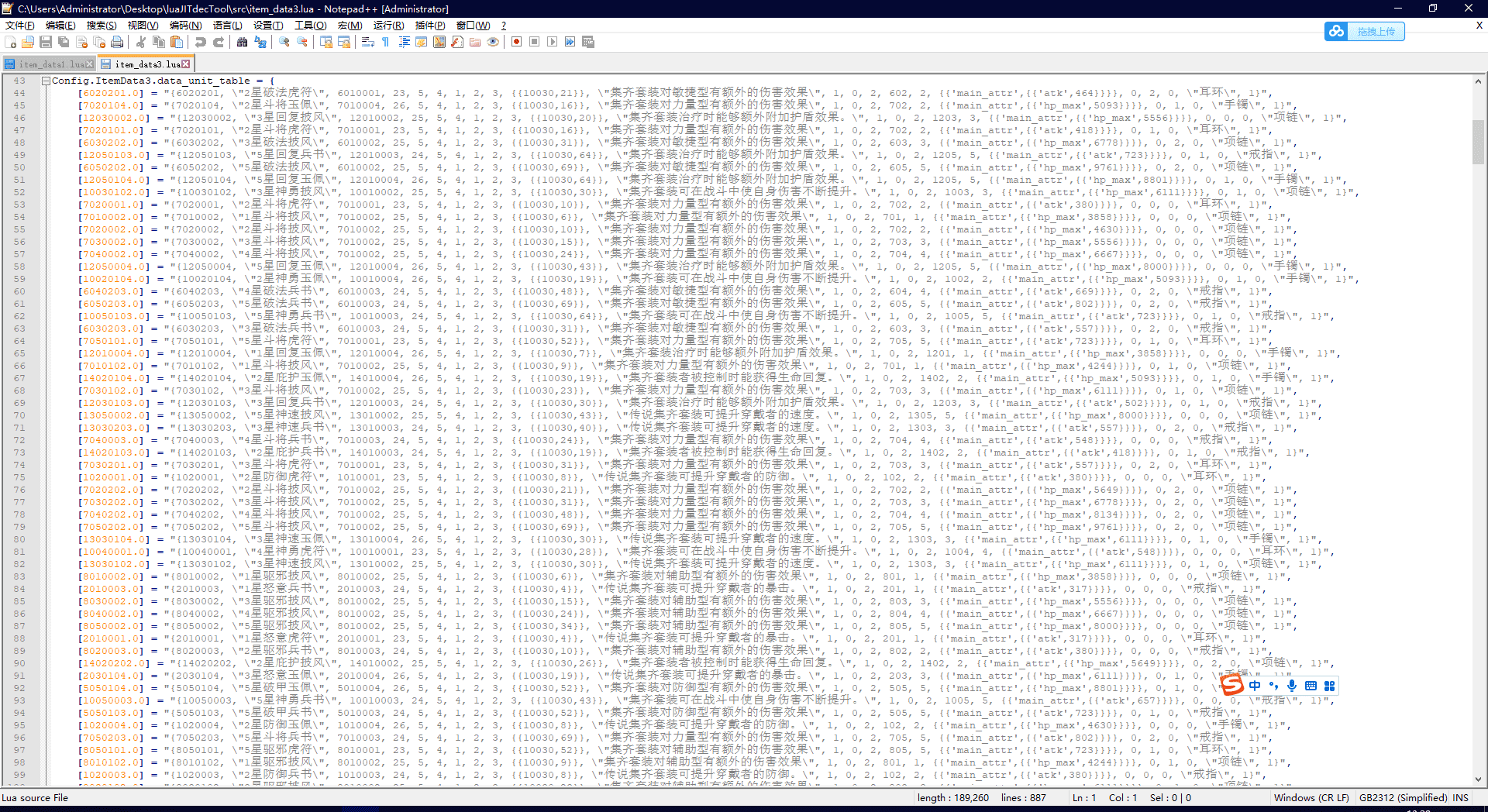Click Windows (CR LF) in status bar
Screen dimensions: 1488x812
pos(1311,798)
